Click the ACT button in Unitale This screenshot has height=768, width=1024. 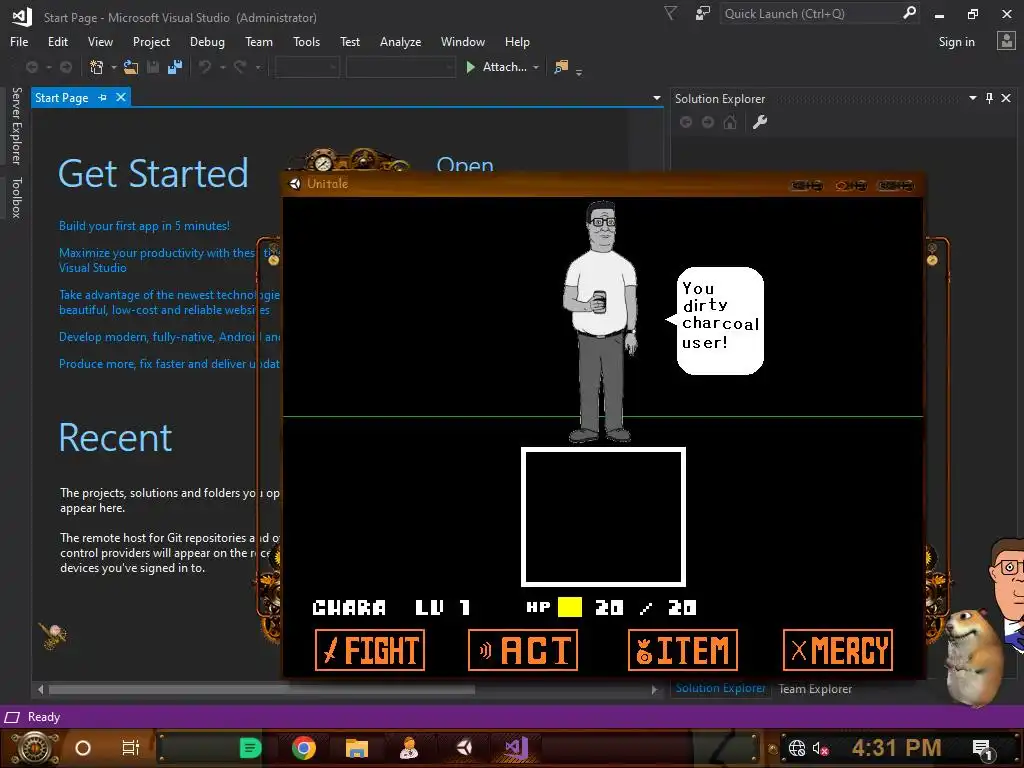(522, 650)
